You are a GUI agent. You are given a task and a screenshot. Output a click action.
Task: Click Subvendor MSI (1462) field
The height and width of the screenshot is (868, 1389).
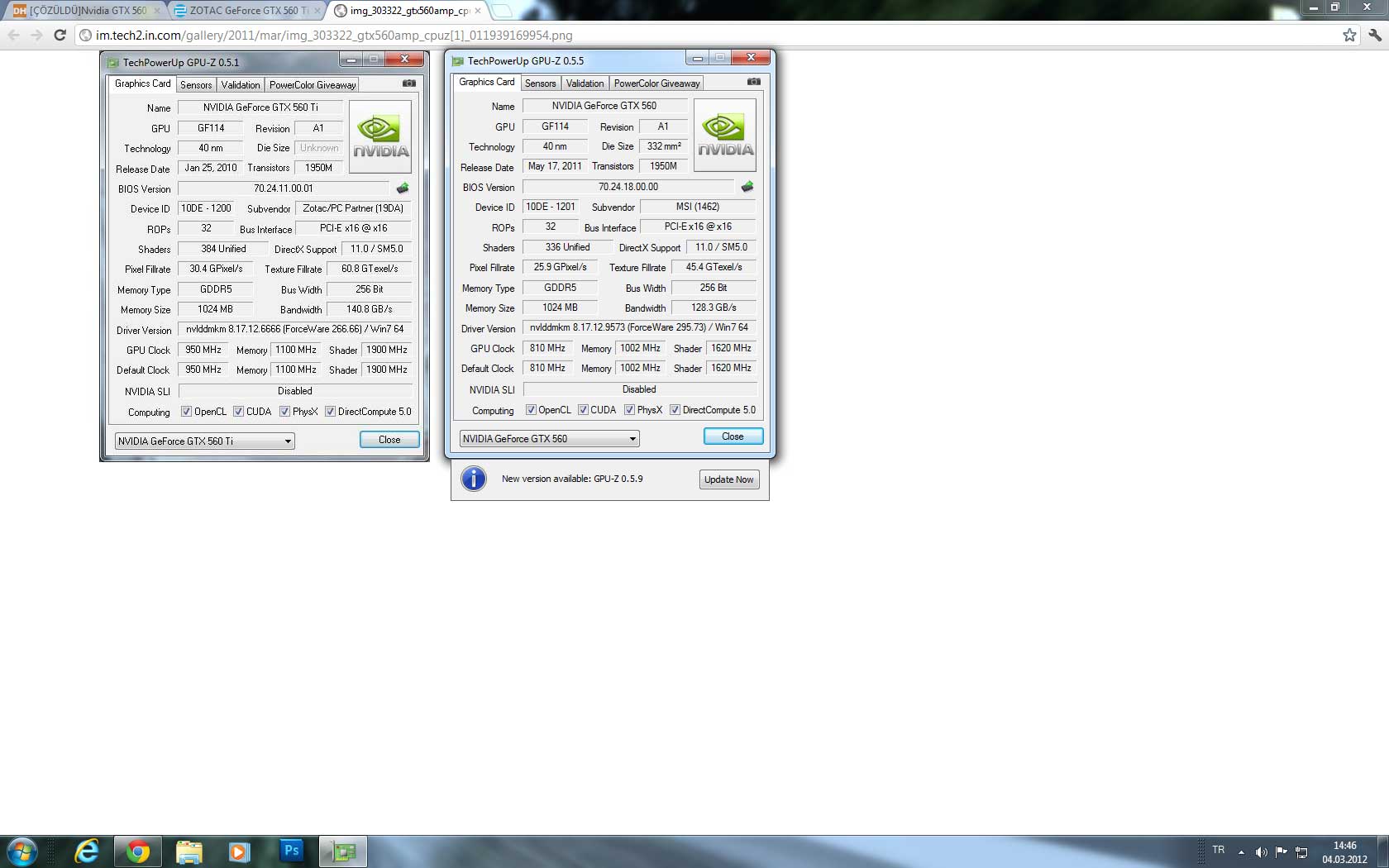click(698, 207)
